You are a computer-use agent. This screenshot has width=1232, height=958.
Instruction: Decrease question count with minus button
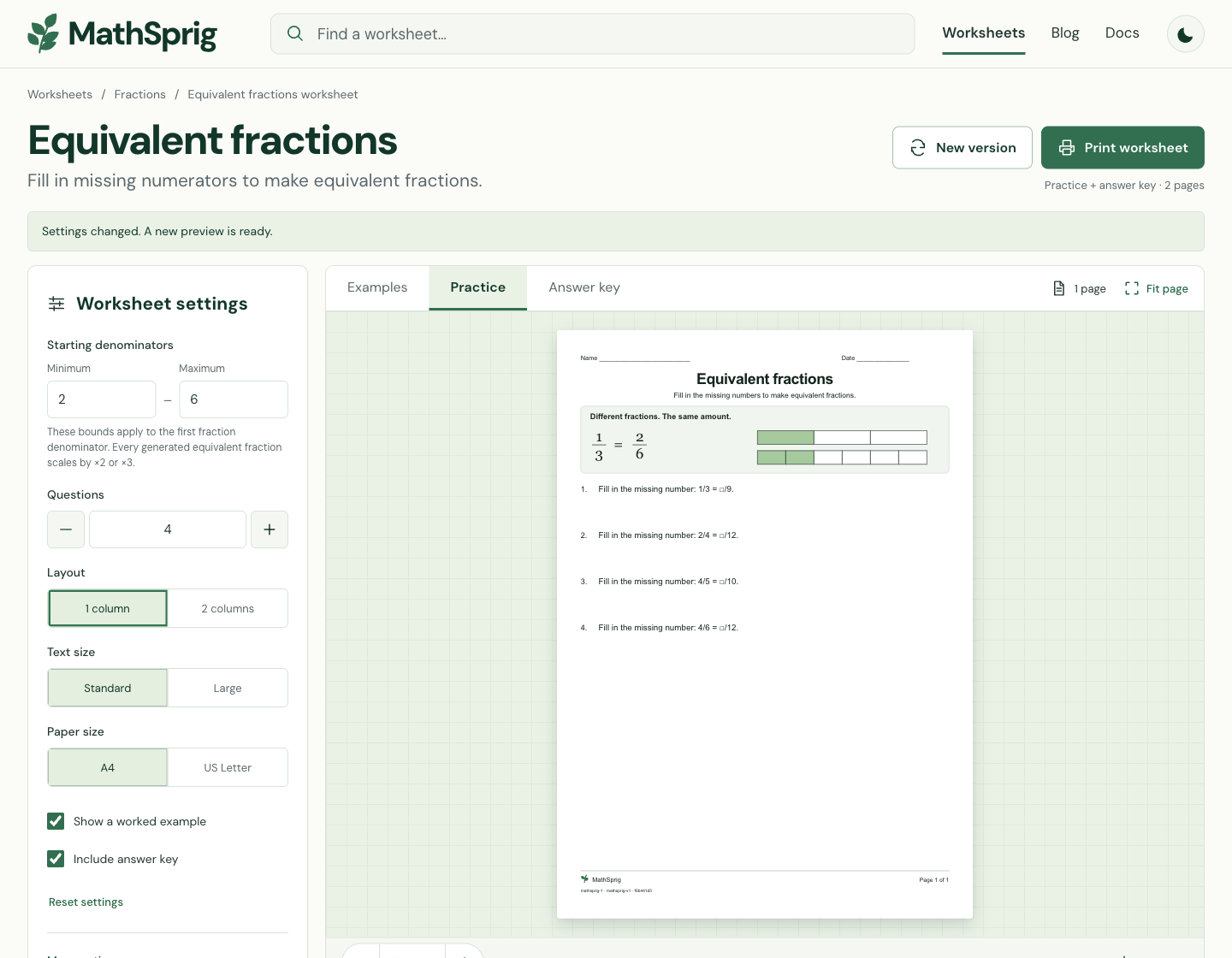pyautogui.click(x=66, y=529)
